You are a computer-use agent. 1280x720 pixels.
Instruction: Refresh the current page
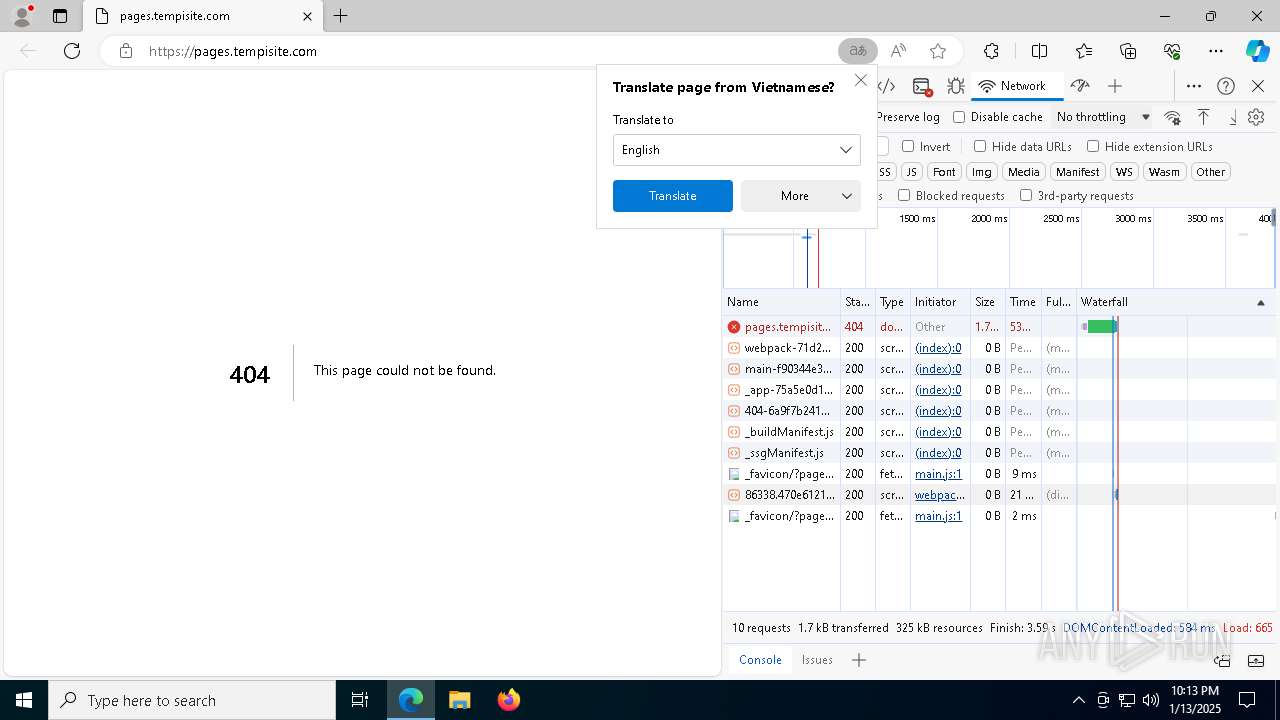pos(72,51)
